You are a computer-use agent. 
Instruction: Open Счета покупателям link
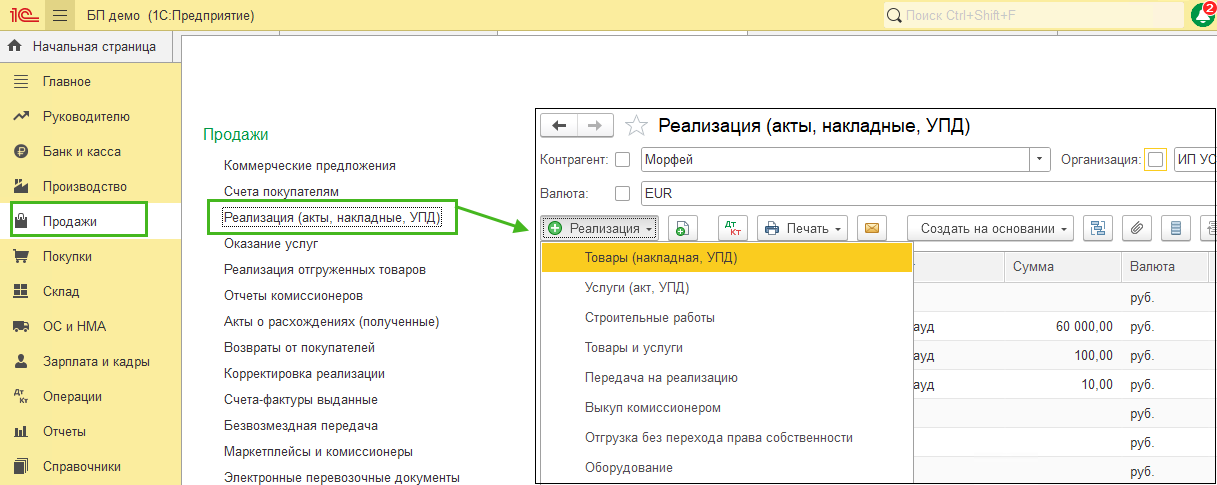coord(282,191)
